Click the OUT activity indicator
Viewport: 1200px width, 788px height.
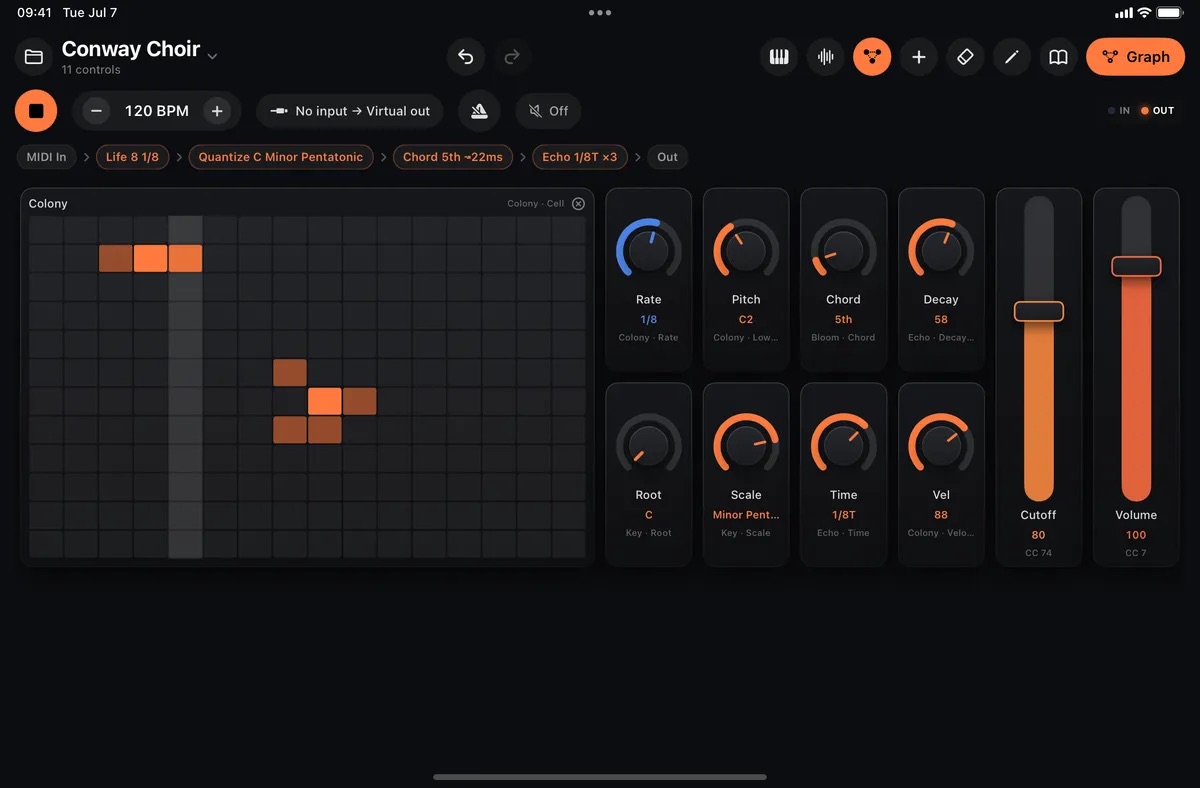pyautogui.click(x=1158, y=111)
